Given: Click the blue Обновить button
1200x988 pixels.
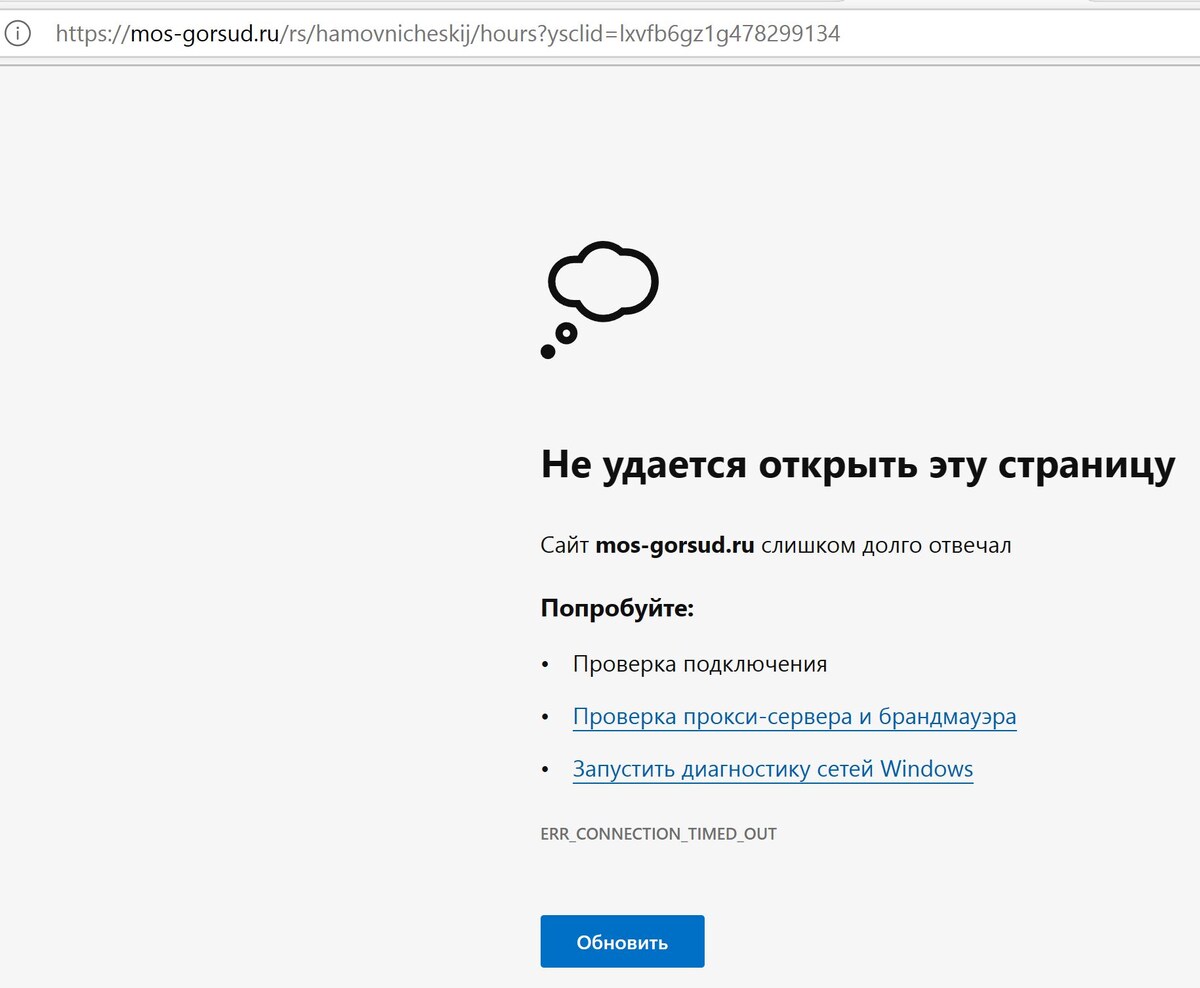Looking at the screenshot, I should 622,941.
